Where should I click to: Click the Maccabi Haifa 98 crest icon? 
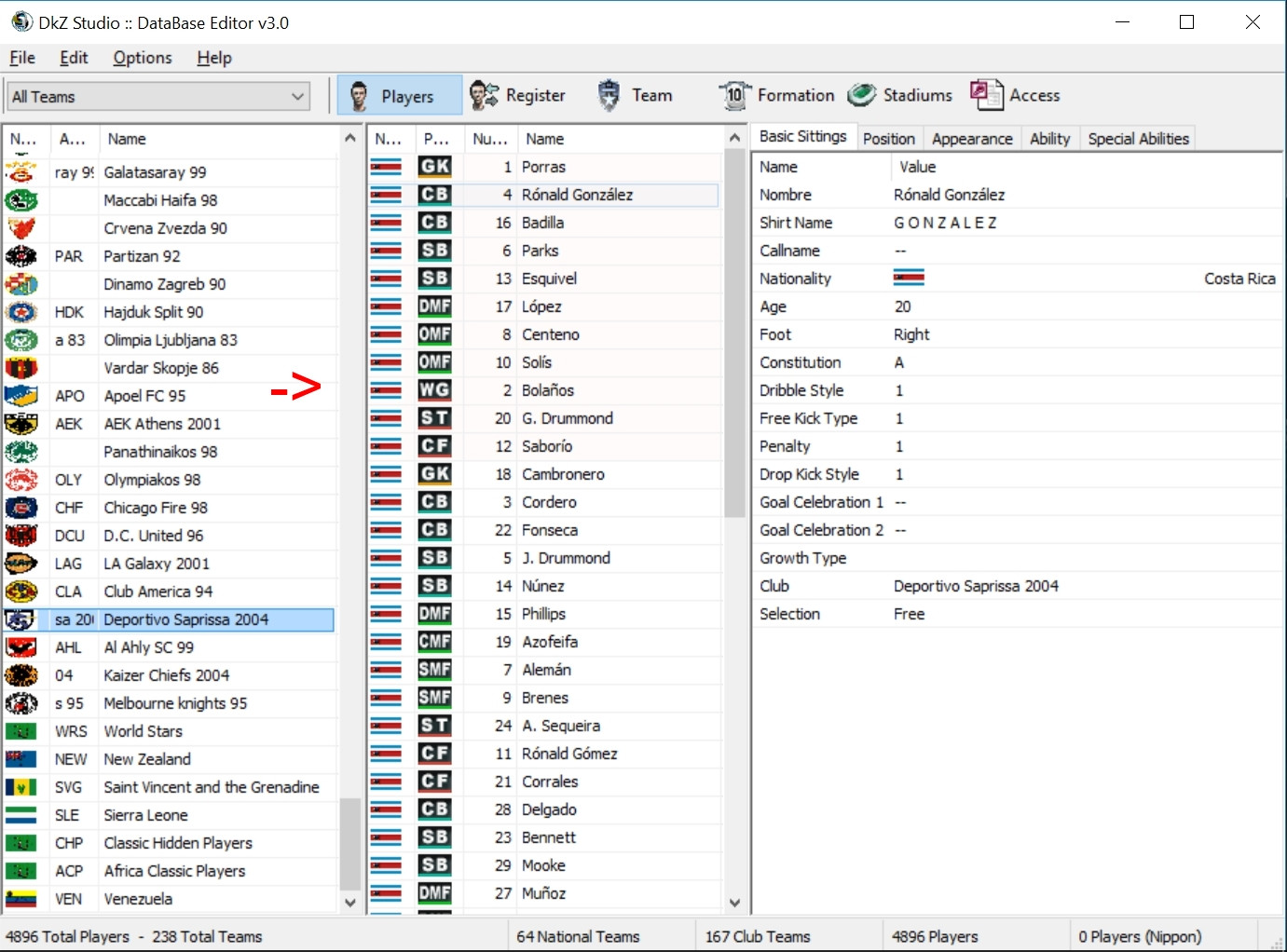[x=21, y=200]
